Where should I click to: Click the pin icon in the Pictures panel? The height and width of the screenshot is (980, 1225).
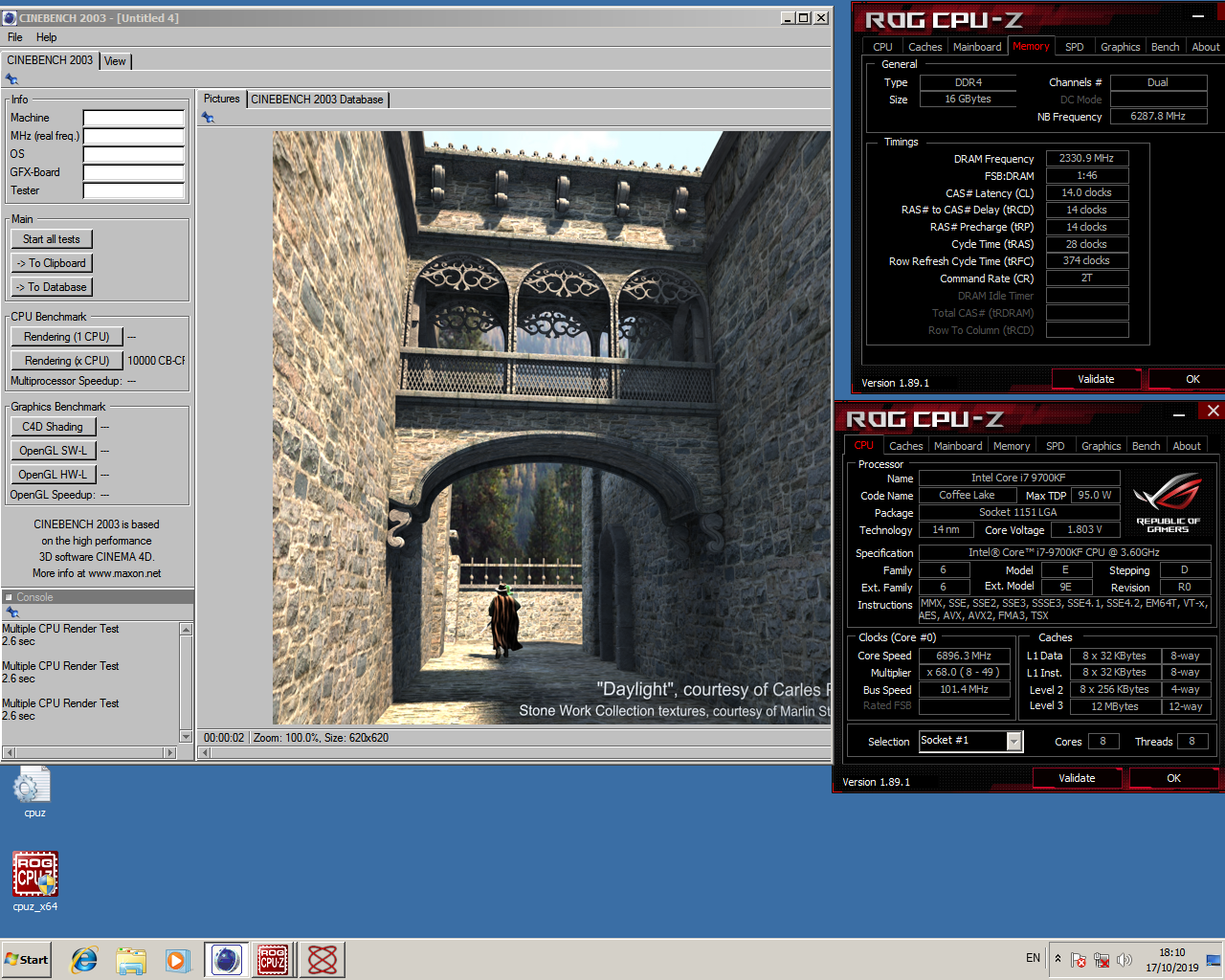pyautogui.click(x=208, y=118)
